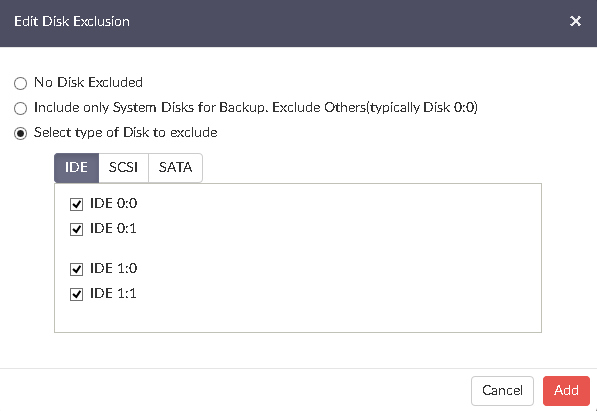597x411 pixels.
Task: Switch to the IDE tab
Action: click(77, 168)
